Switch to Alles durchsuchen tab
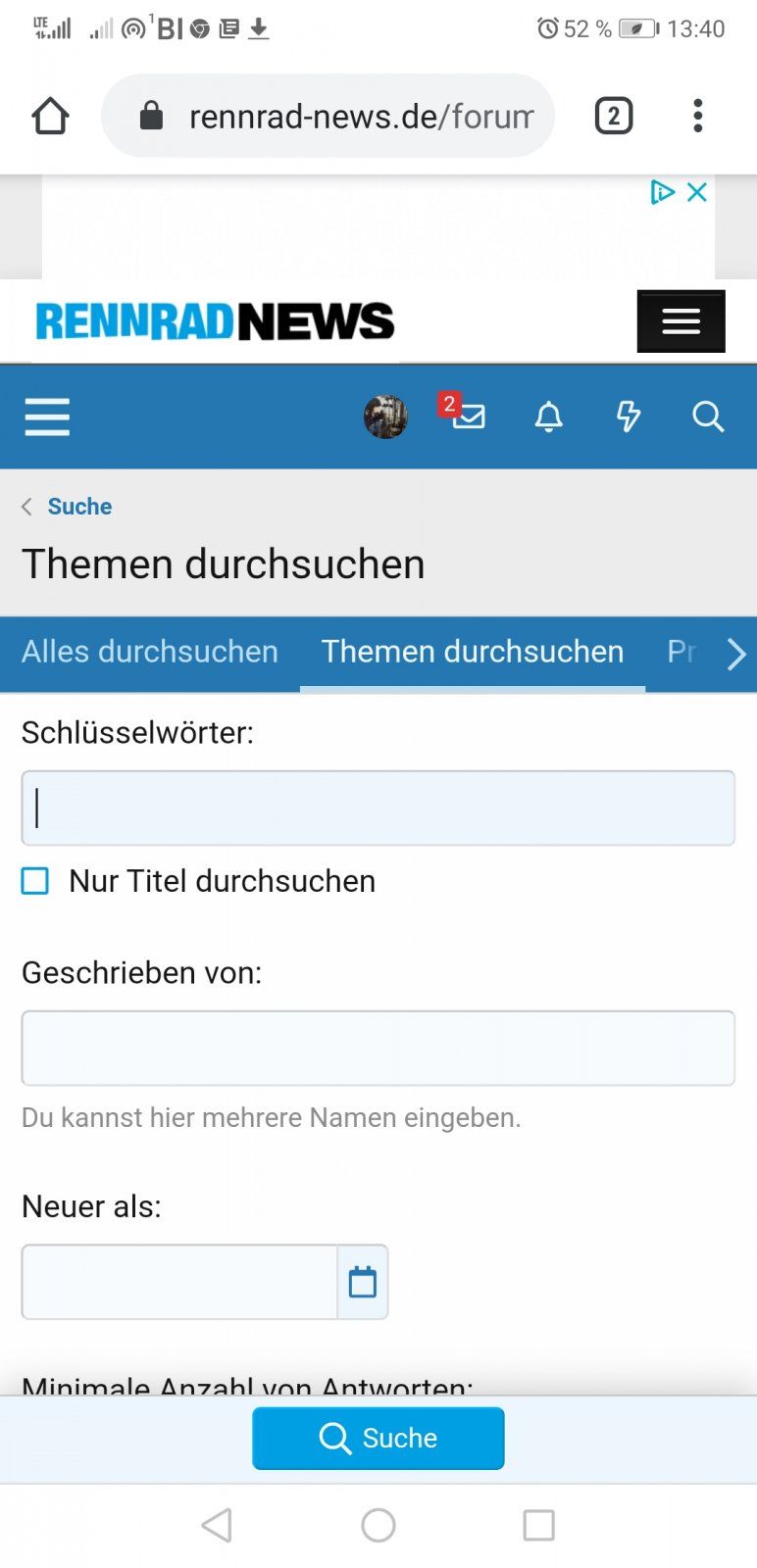 tap(150, 652)
